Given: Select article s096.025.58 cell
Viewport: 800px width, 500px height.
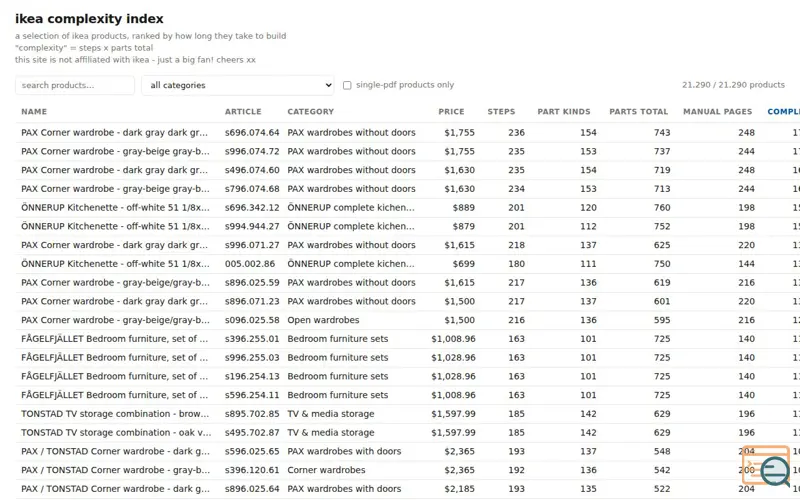Looking at the screenshot, I should tap(252, 320).
